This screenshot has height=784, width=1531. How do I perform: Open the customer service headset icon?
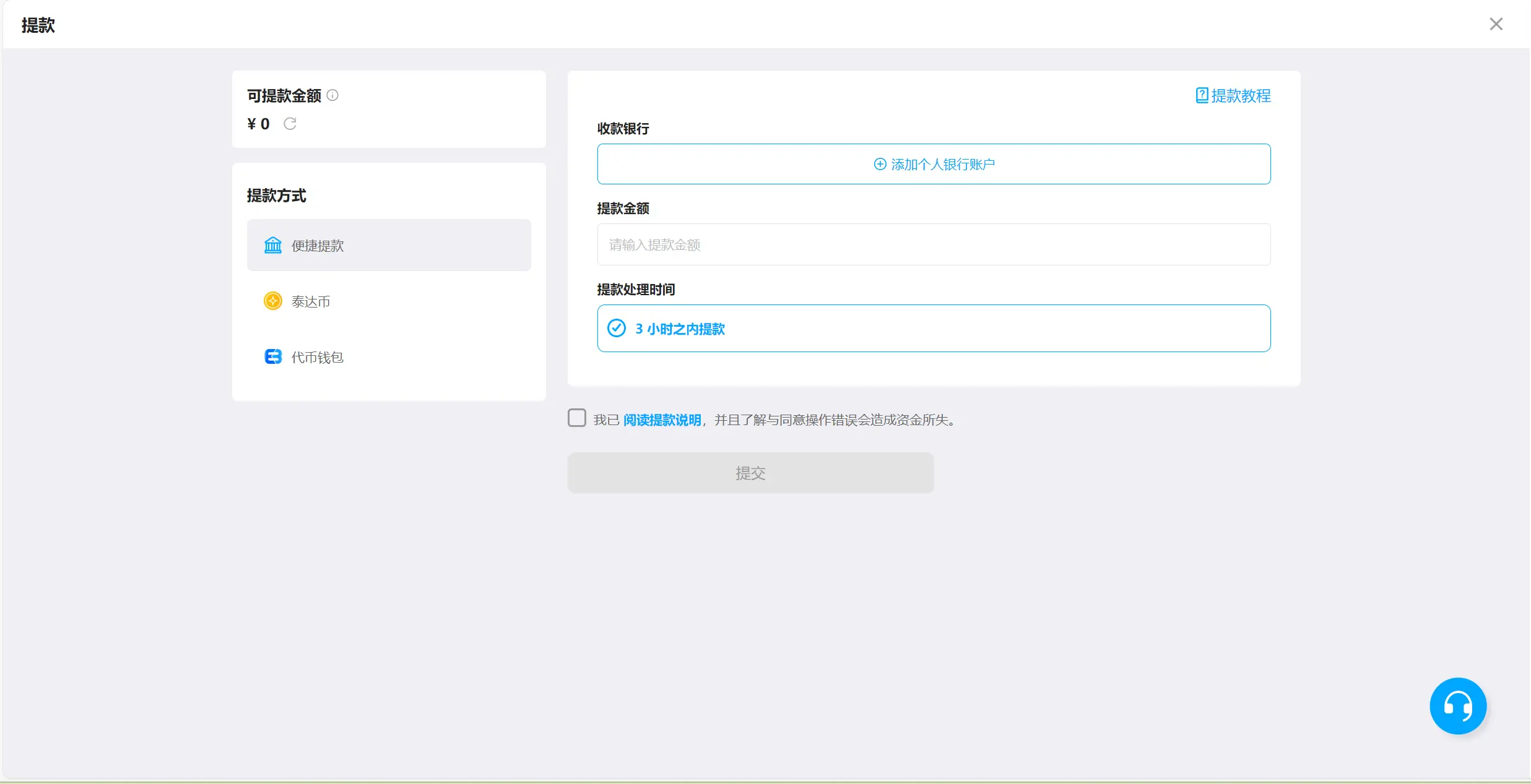tap(1457, 705)
